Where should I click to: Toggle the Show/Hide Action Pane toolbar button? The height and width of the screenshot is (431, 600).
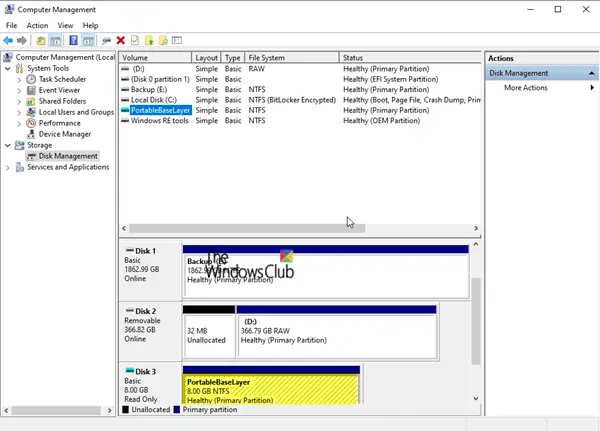tap(89, 41)
